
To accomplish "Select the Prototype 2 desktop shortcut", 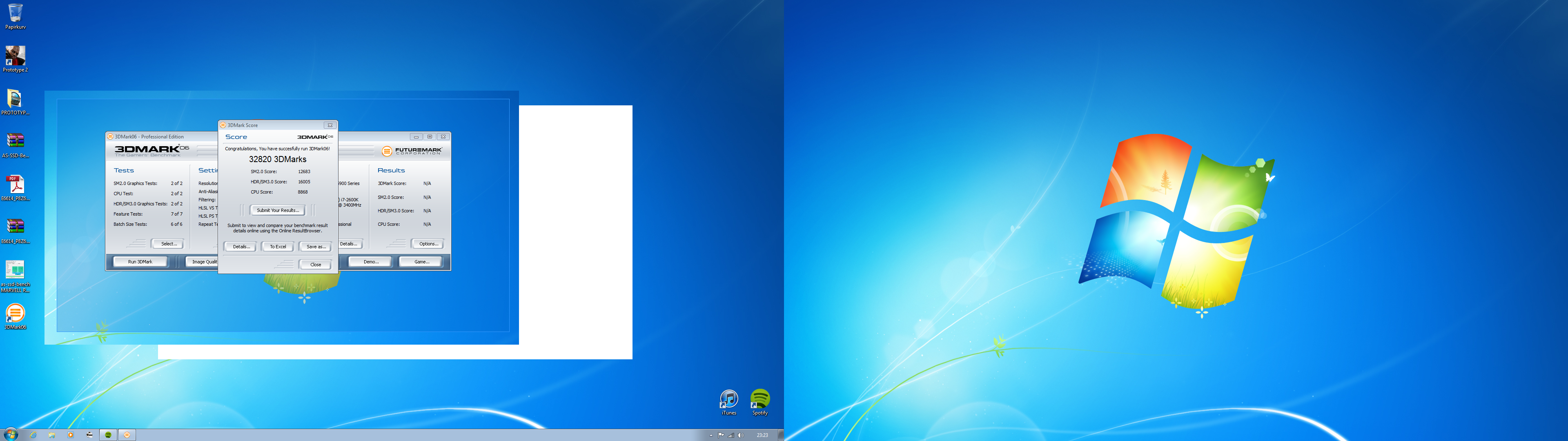I will (15, 59).
